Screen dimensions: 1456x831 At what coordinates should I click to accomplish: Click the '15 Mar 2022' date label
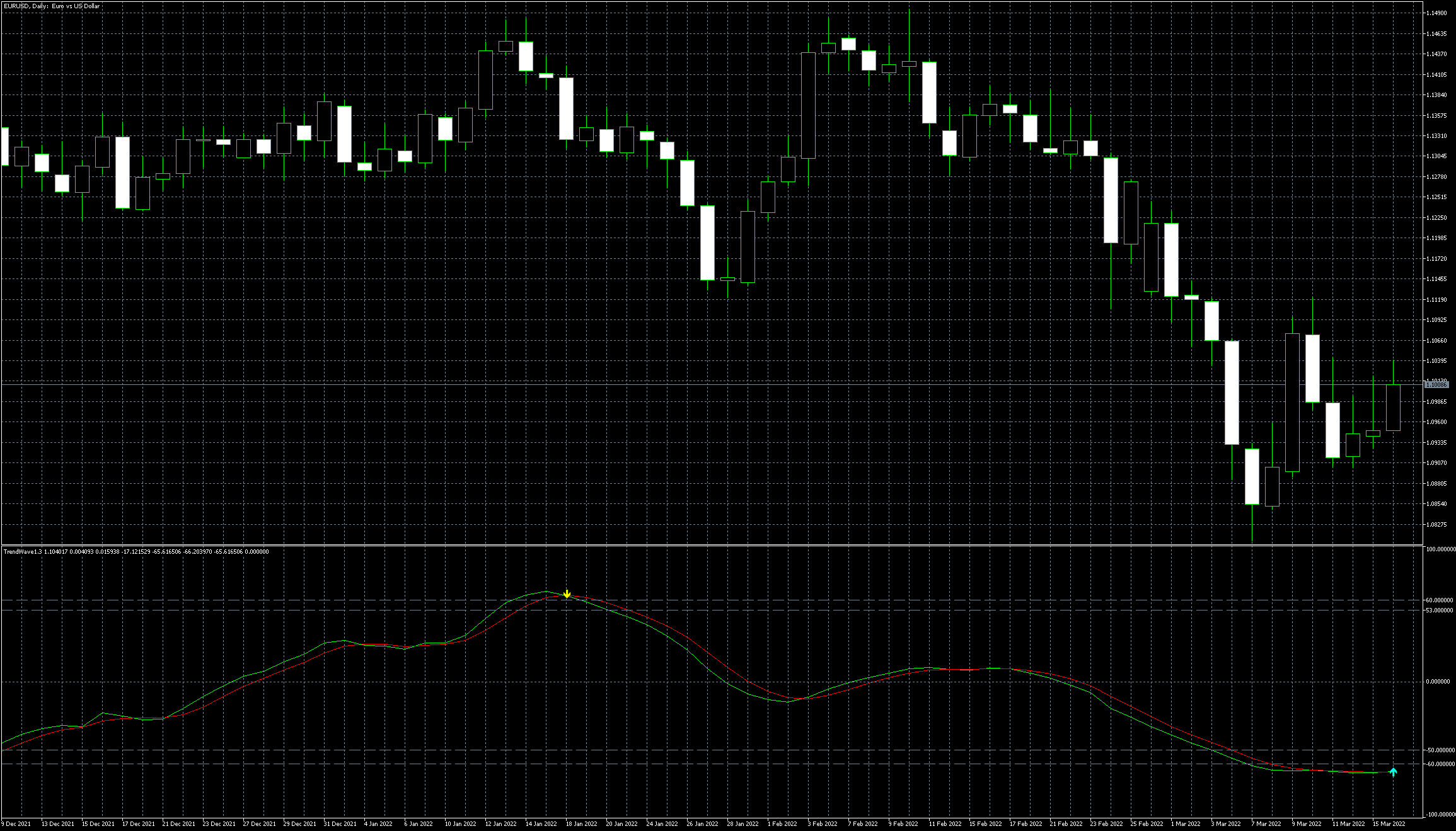pyautogui.click(x=1389, y=824)
